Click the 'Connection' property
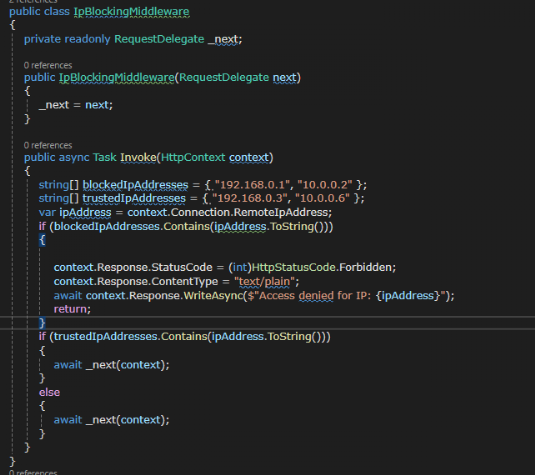This screenshot has height=475, width=535. tap(201, 213)
